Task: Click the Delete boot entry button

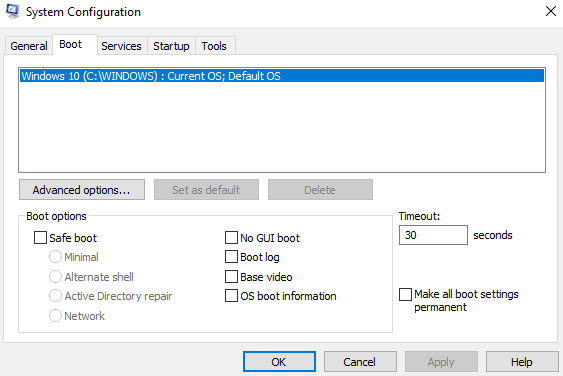Action: coord(320,190)
